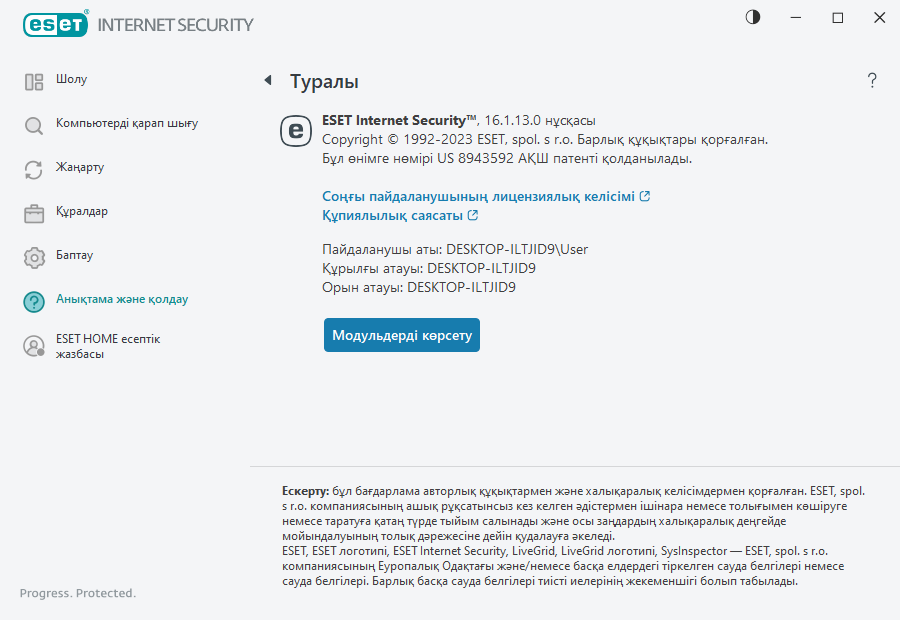Minimize the ESET window

pyautogui.click(x=795, y=18)
